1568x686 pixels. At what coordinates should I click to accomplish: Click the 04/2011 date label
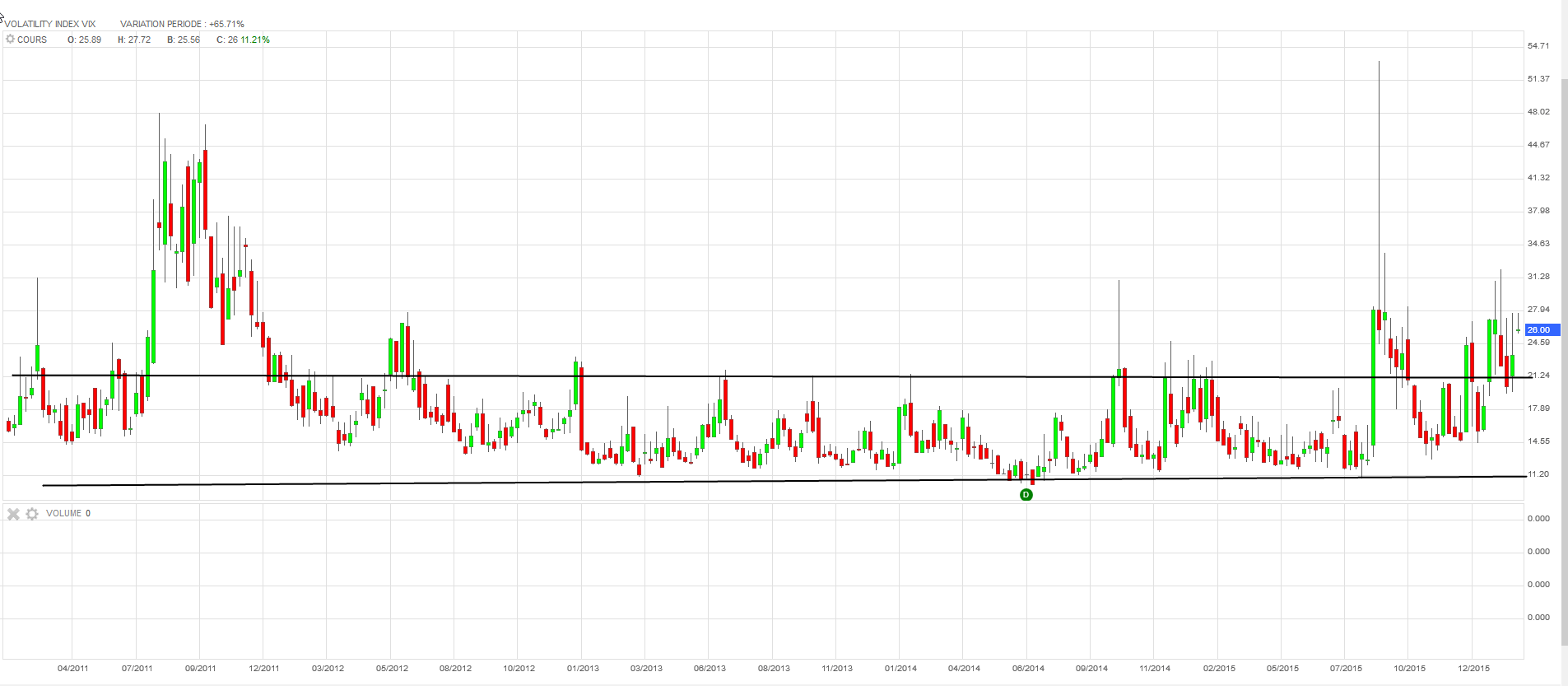tap(73, 668)
